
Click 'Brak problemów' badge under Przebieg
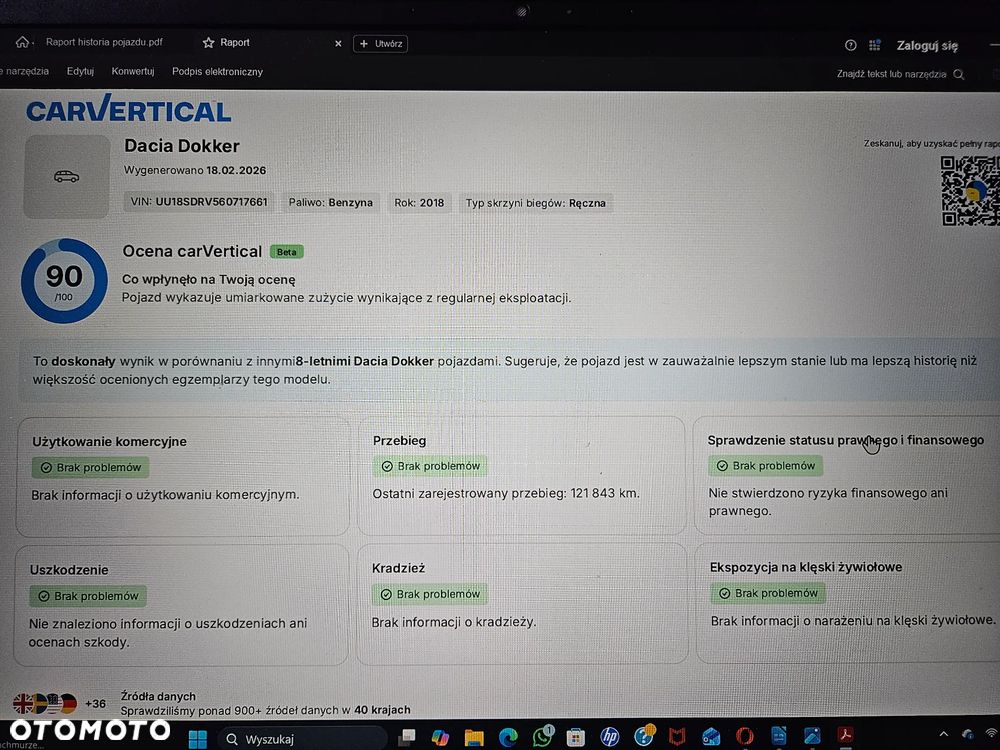(430, 466)
